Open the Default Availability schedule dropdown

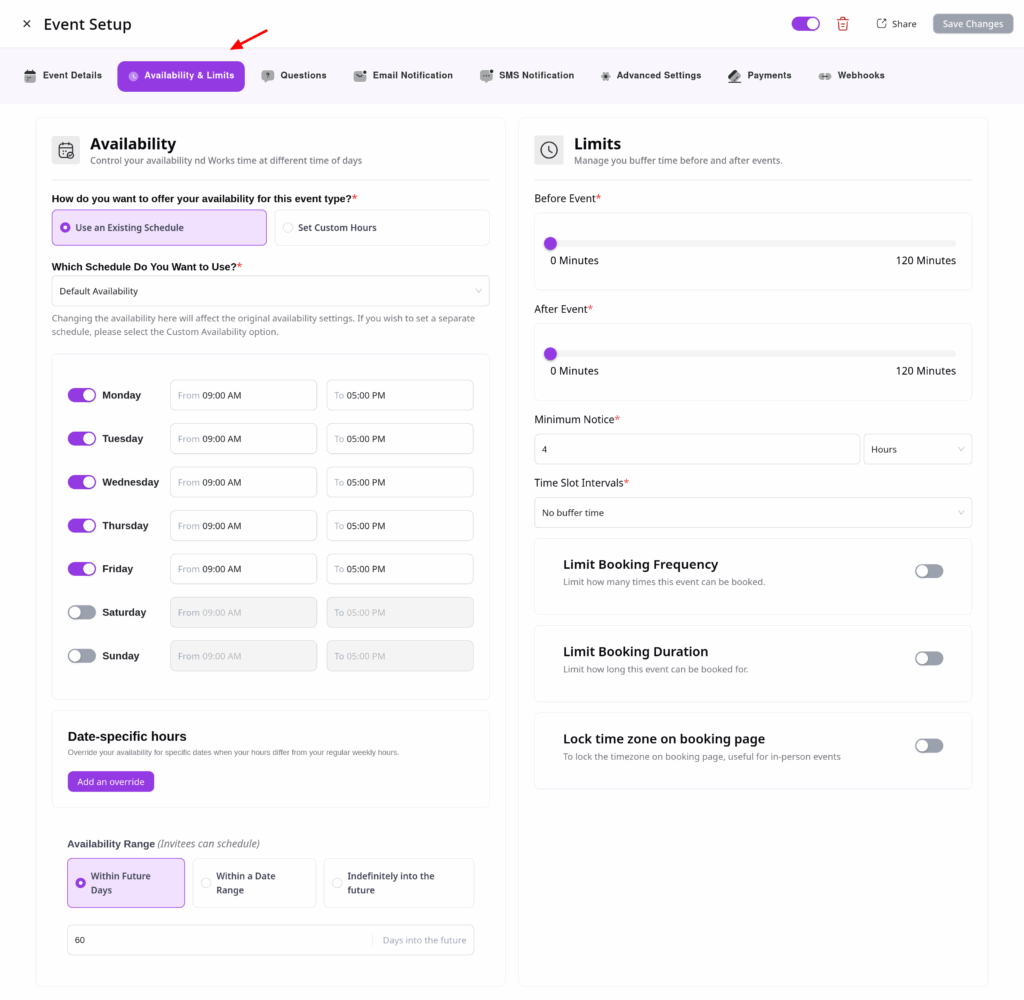pyautogui.click(x=270, y=291)
